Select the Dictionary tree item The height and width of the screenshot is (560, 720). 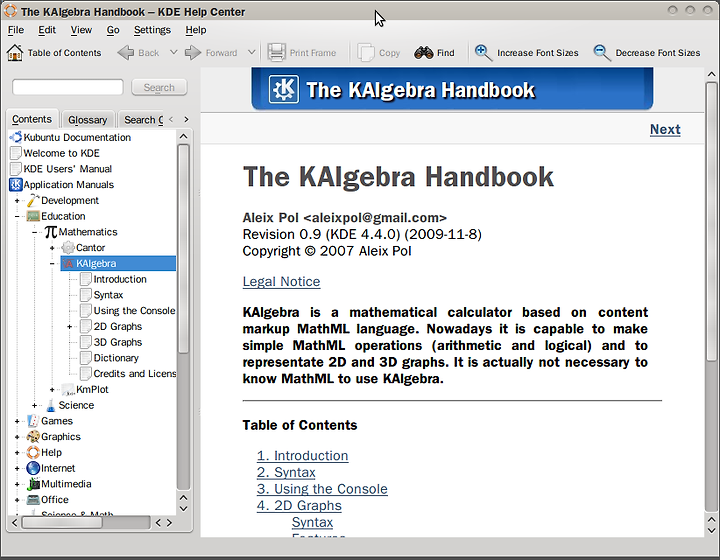pyautogui.click(x=116, y=358)
